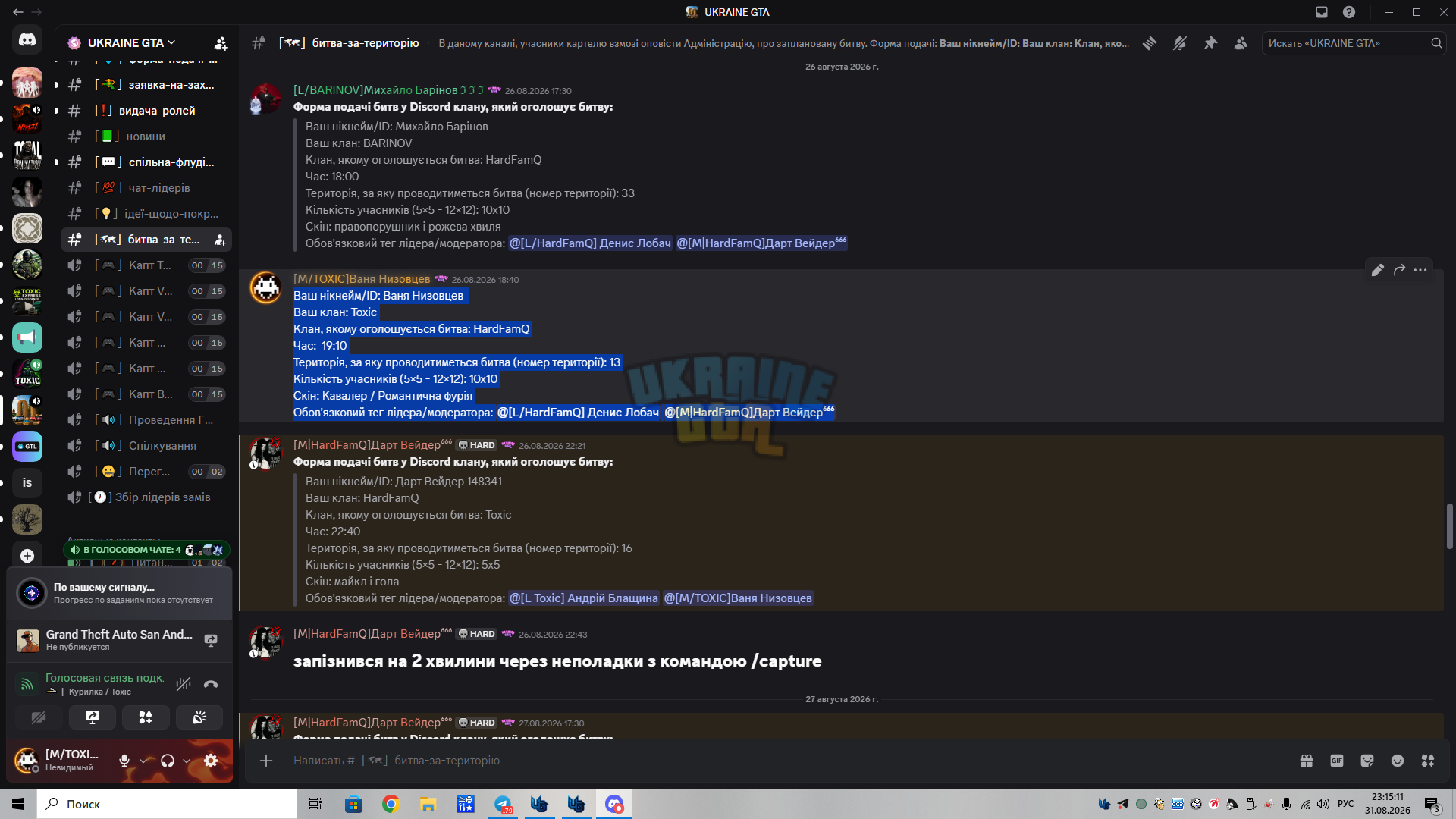Join the Спілкування voice channel
The image size is (1456, 819).
pyautogui.click(x=146, y=446)
